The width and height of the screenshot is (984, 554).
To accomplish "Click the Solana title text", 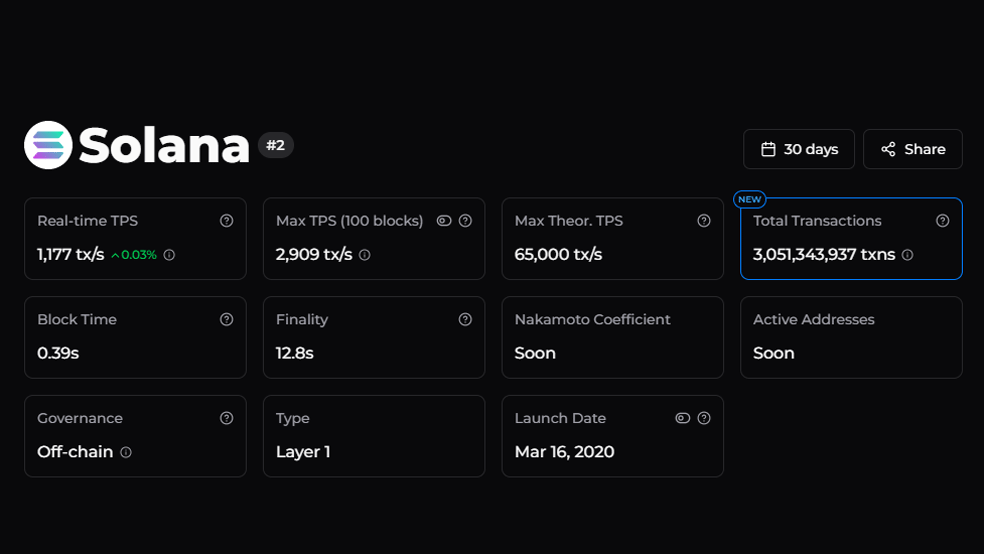I will coord(164,146).
